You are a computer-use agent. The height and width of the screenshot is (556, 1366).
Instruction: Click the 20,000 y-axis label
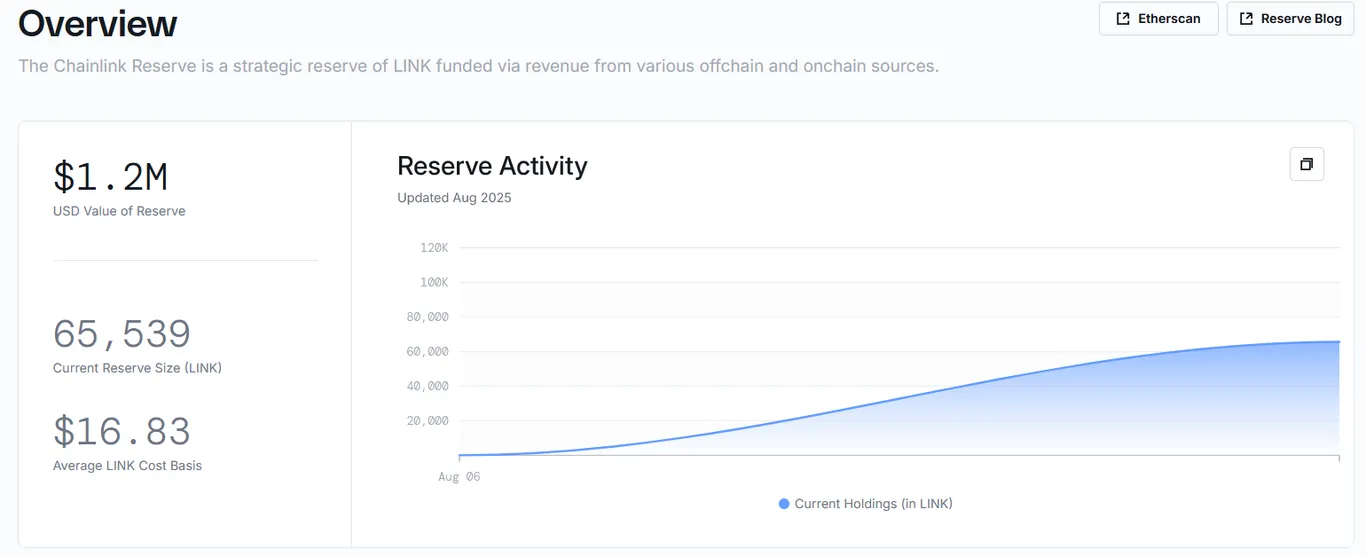click(427, 421)
